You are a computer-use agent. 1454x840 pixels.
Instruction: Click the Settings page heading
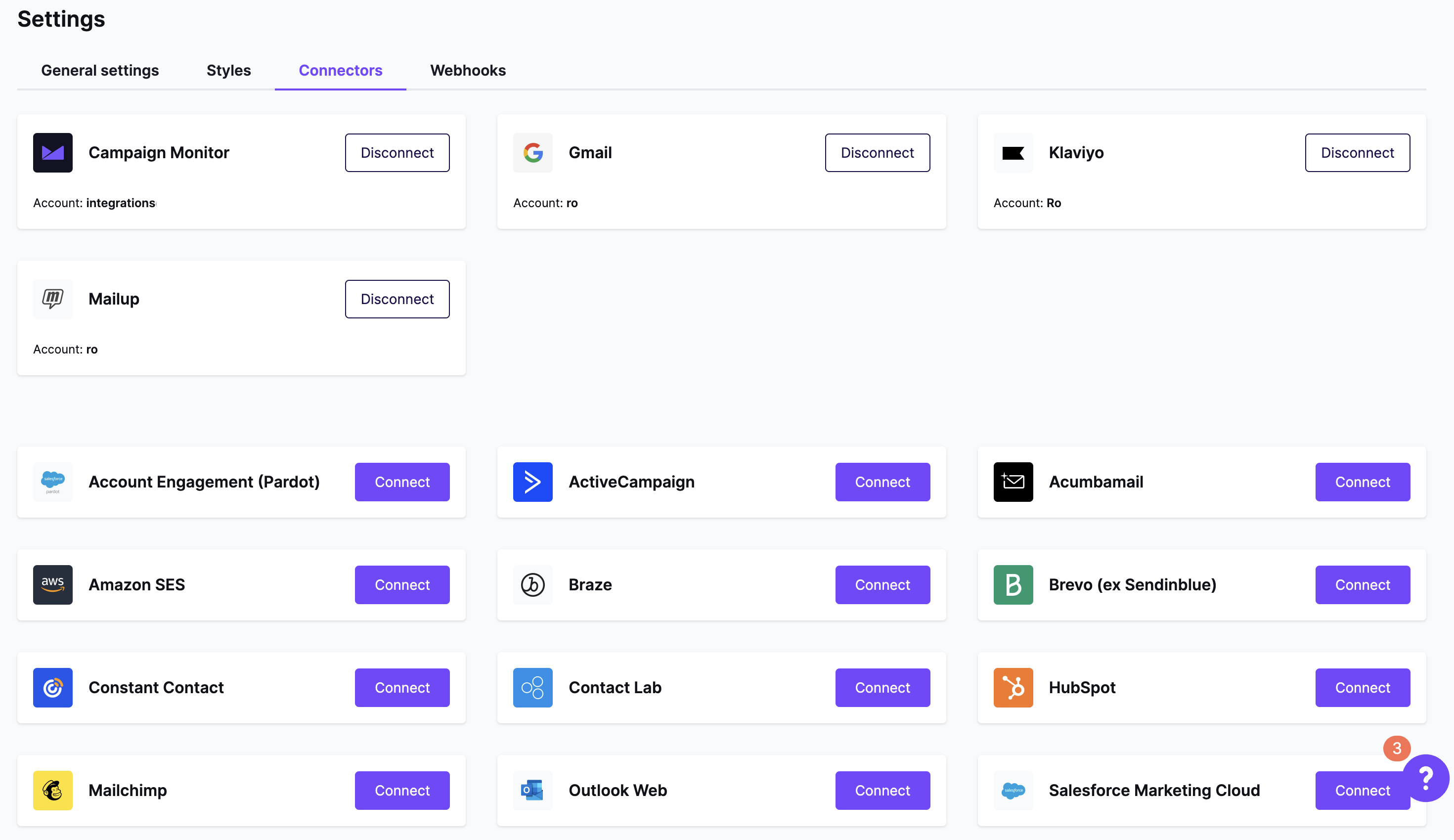point(61,19)
